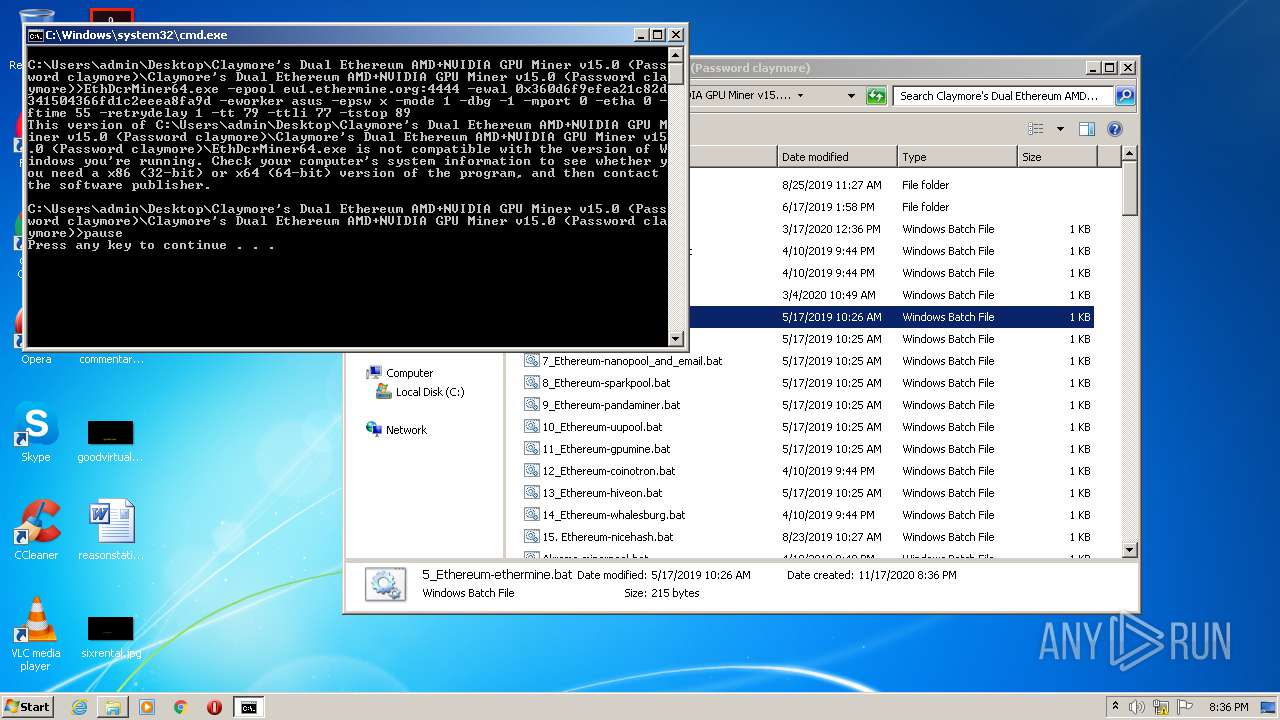1280x720 pixels.
Task: Open the CCleaner desktop shortcut
Action: [x=36, y=530]
